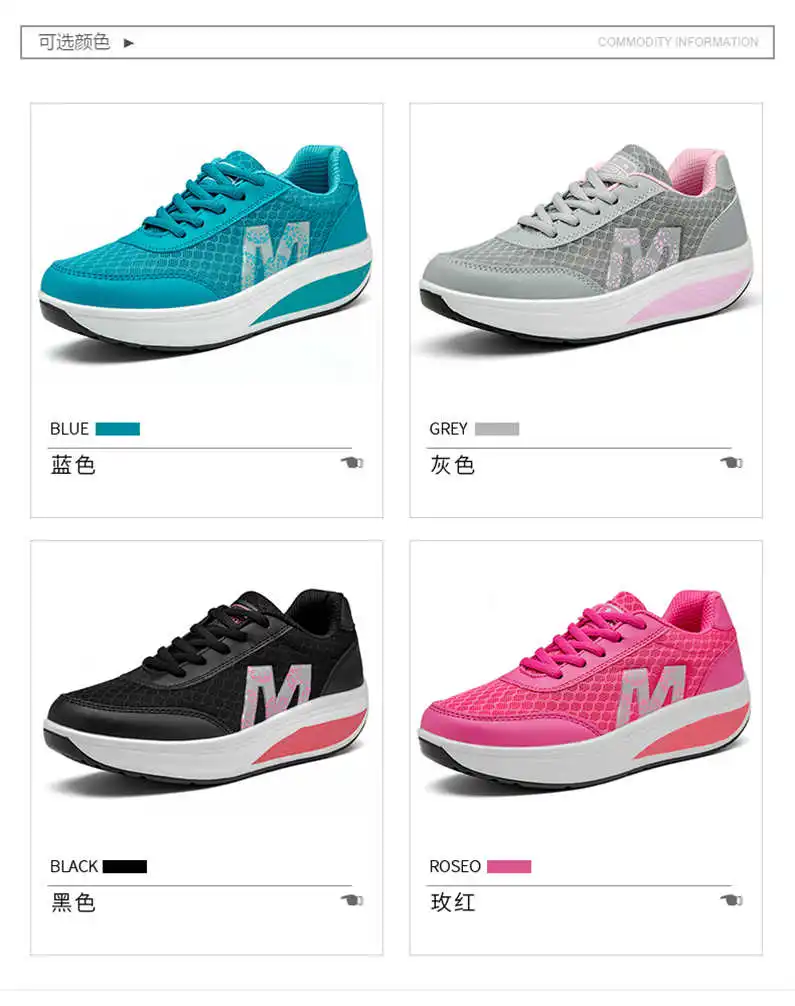795x1006 pixels.
Task: Select the GREY color swatch
Action: coord(497,429)
